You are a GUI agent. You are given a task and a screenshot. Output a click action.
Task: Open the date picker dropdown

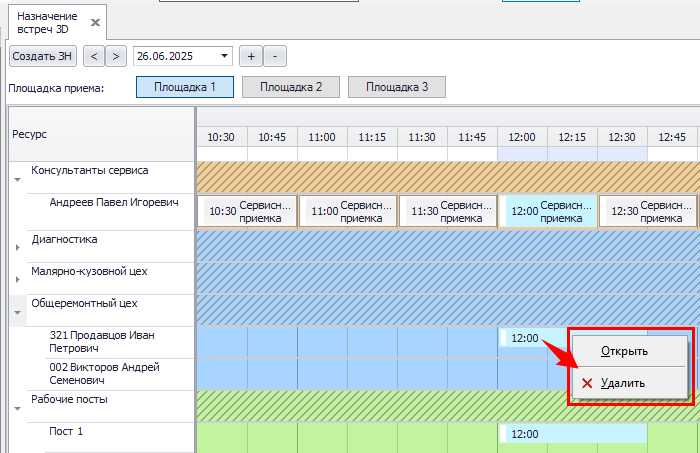click(223, 56)
